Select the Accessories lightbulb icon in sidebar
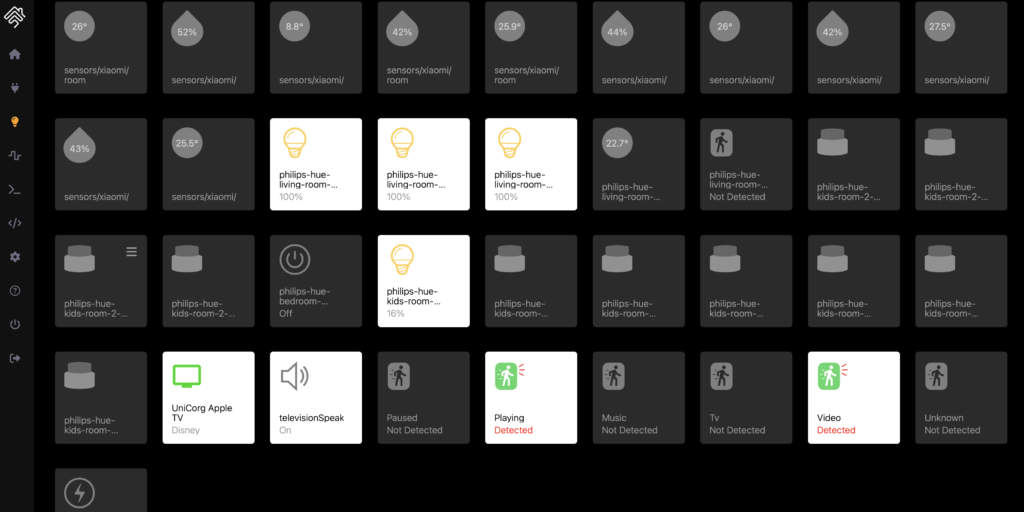The height and width of the screenshot is (512, 1024). pyautogui.click(x=15, y=122)
